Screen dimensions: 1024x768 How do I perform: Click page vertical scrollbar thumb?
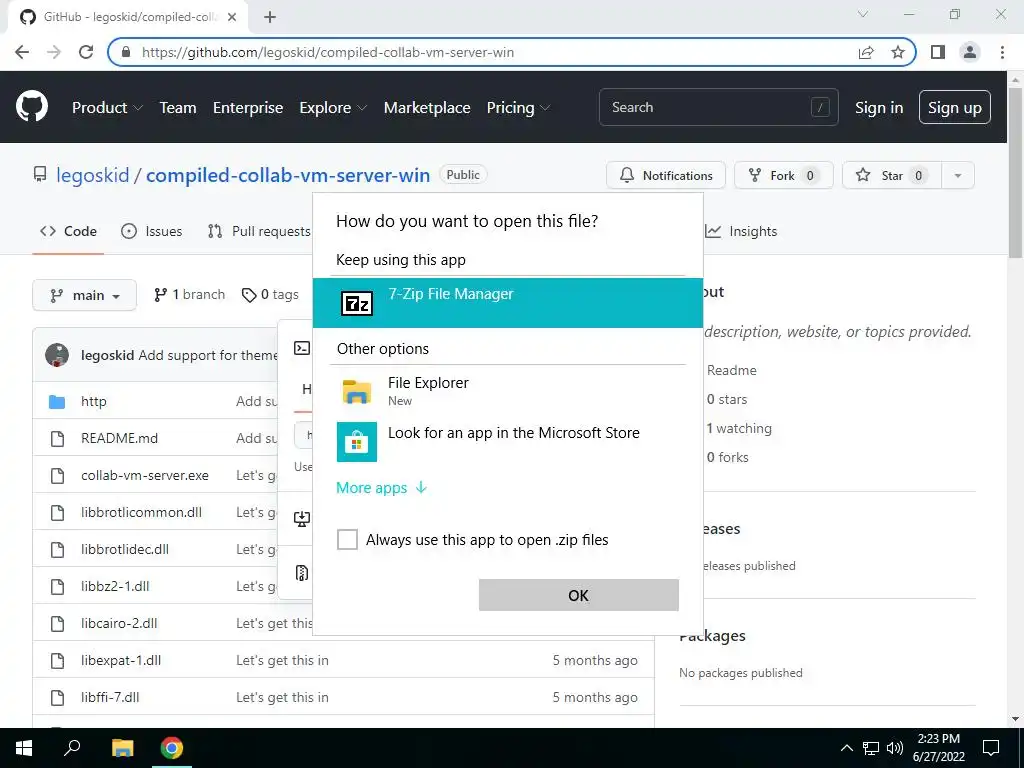tap(1015, 173)
